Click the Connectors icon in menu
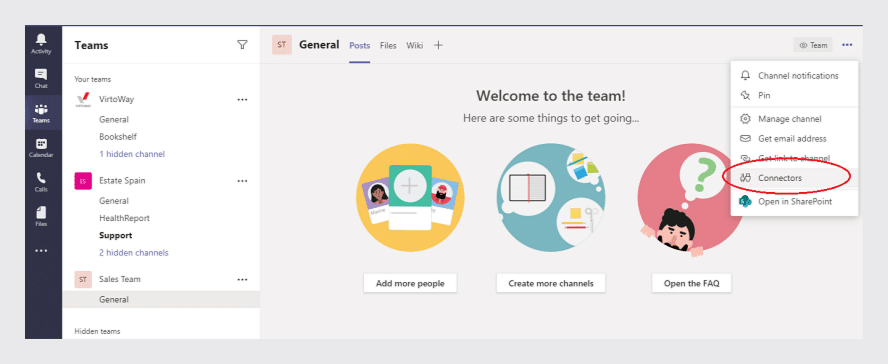 tap(745, 178)
